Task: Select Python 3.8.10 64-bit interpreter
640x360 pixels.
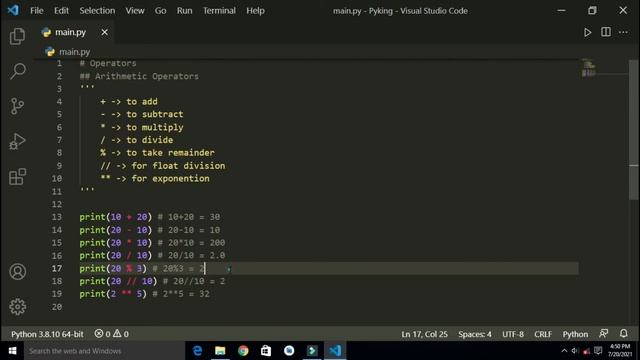Action: (47, 334)
